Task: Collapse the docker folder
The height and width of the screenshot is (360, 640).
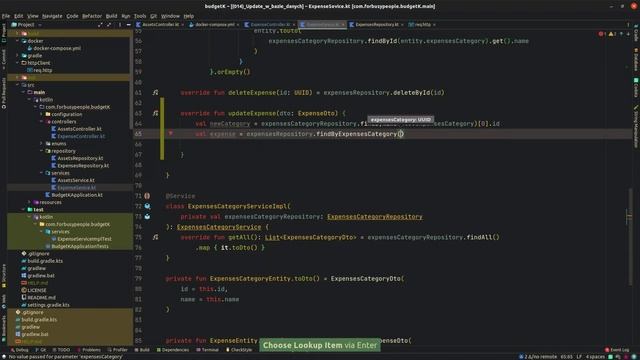Action: (x=17, y=41)
